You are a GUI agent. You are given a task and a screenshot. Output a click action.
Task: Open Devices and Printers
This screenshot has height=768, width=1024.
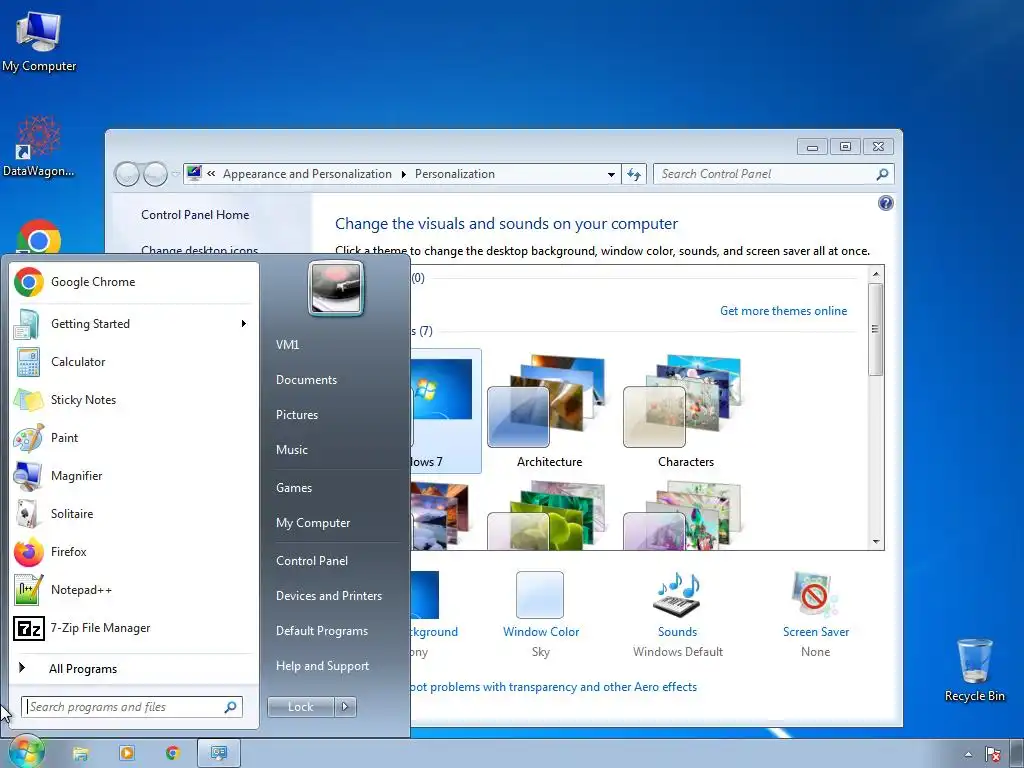[x=328, y=596]
